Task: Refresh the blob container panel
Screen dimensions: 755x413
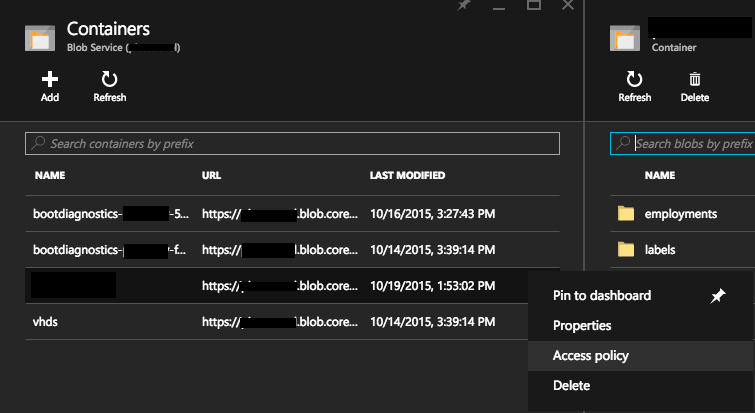Action: tap(634, 78)
